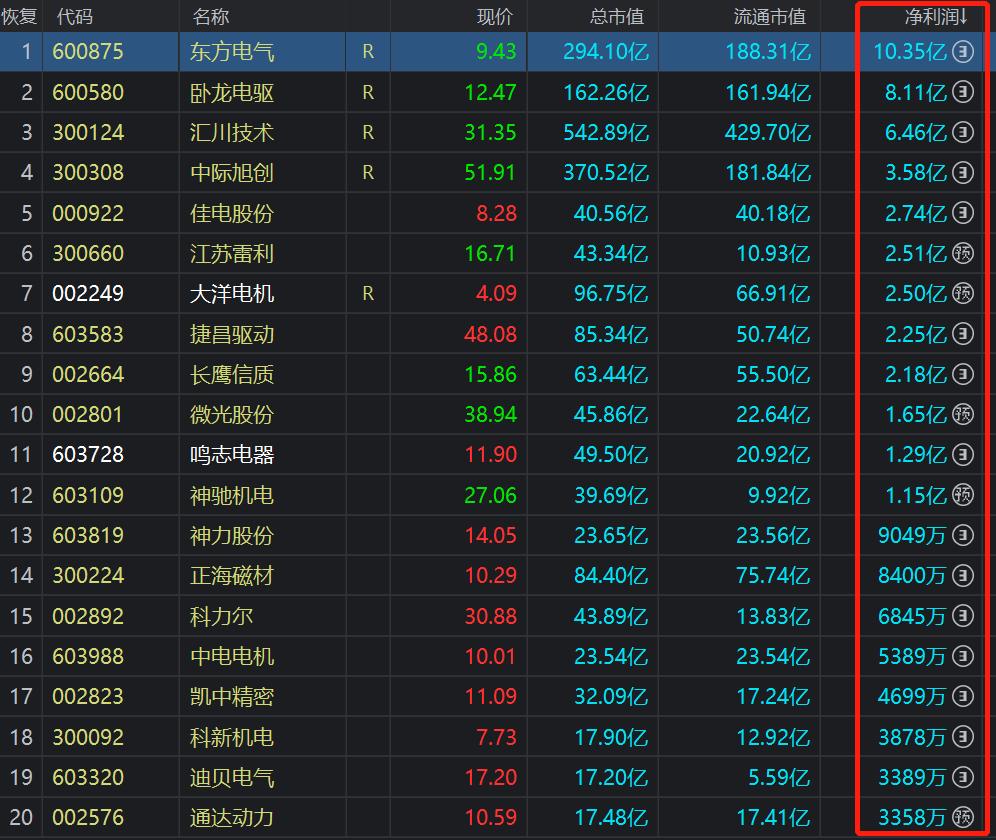Click the R margin marker for 卧龙电驱
The width and height of the screenshot is (996, 840).
[368, 92]
